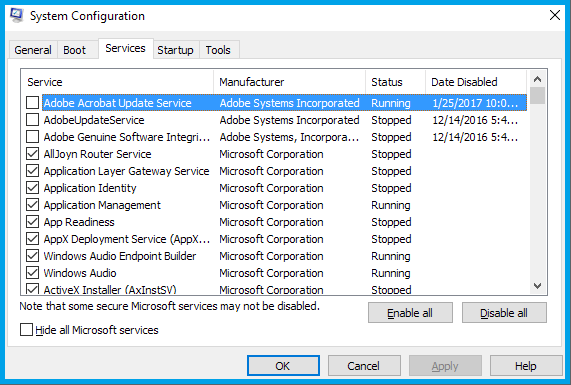
Task: Select the Services tab
Action: point(125,48)
